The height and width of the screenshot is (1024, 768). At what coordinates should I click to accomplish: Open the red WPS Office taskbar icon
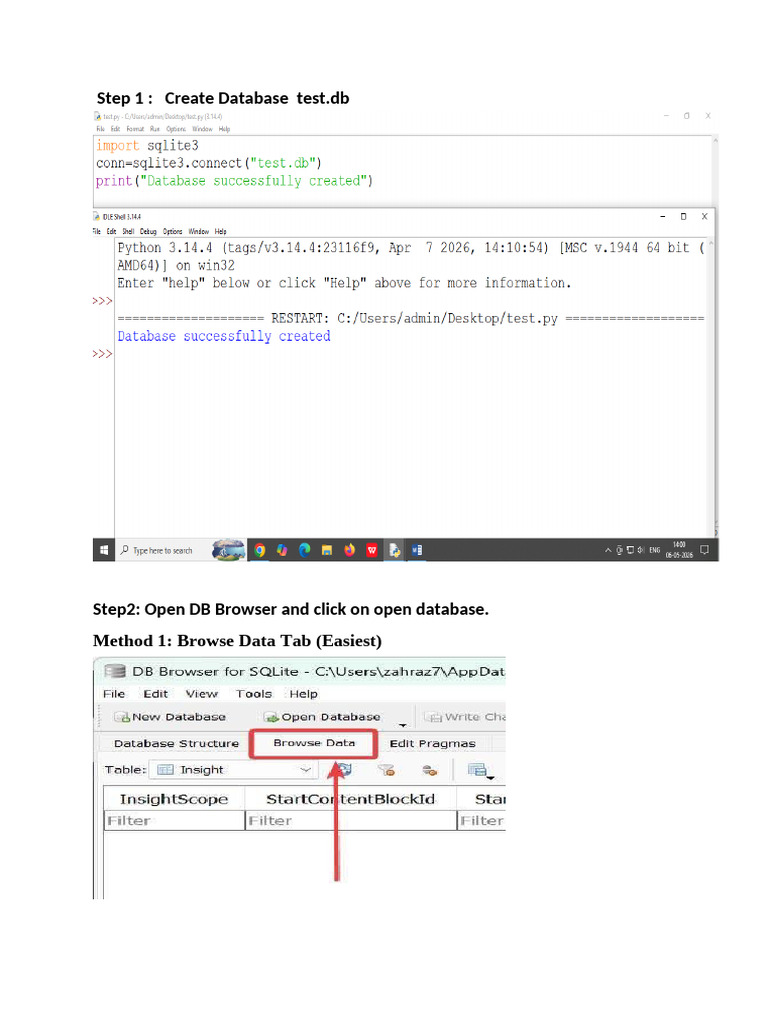[372, 550]
